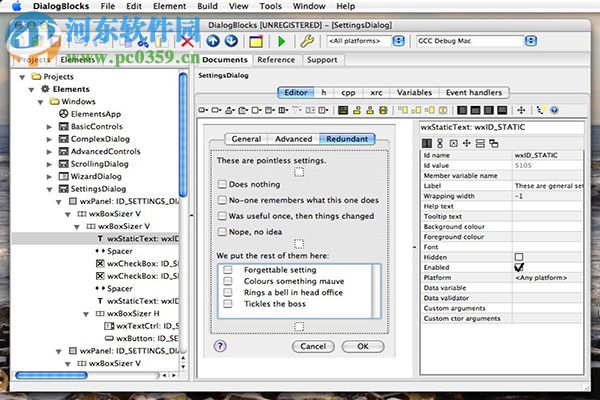This screenshot has width=600, height=400.
Task: Click the ElementsApp icon in the tree
Action: [63, 114]
